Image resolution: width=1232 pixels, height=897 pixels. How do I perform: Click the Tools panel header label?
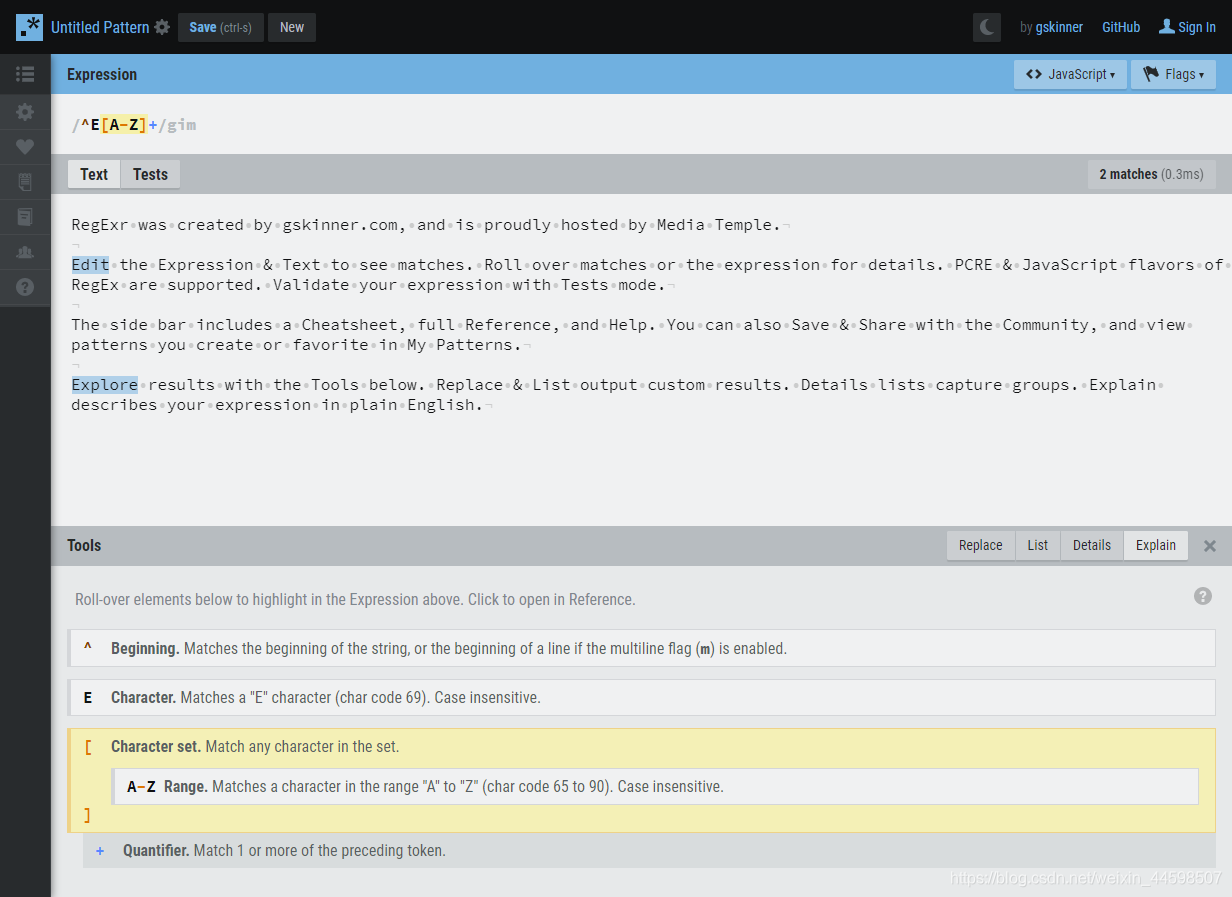point(84,545)
